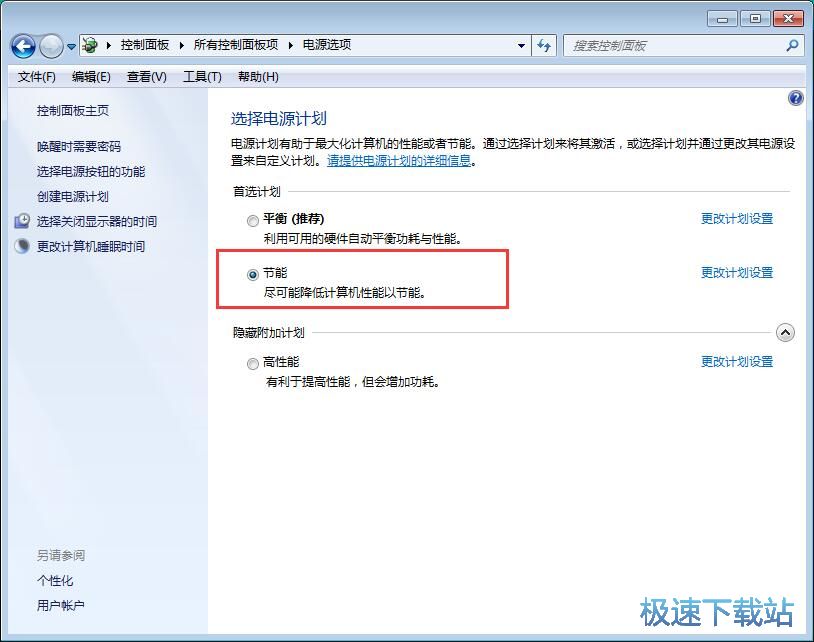
Task: Click 尽可能降低计算机性能以节能 description
Action: pyautogui.click(x=345, y=293)
